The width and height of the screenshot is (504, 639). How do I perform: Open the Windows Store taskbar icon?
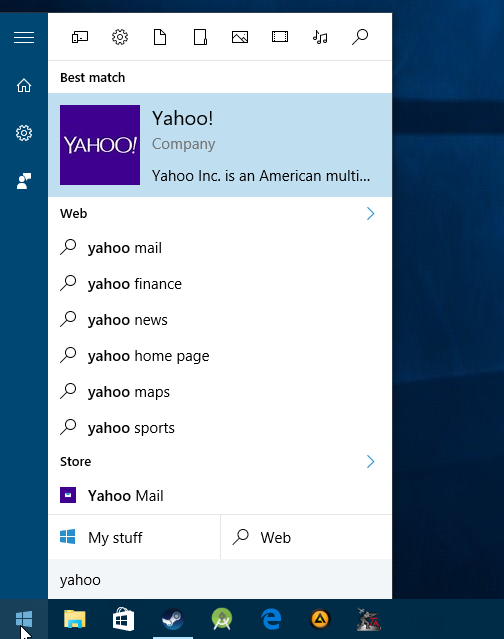pos(123,619)
